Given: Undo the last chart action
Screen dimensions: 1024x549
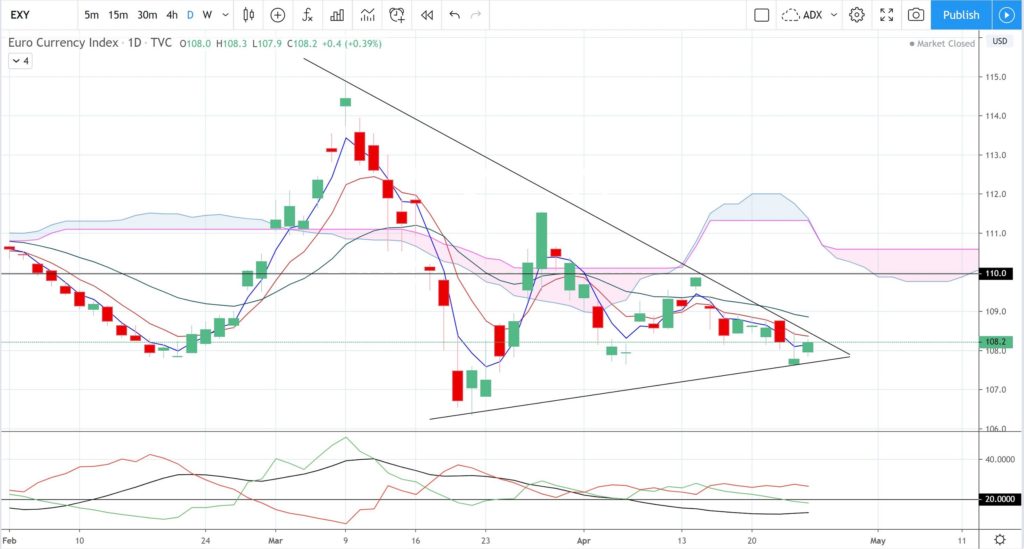Looking at the screenshot, I should pyautogui.click(x=455, y=14).
